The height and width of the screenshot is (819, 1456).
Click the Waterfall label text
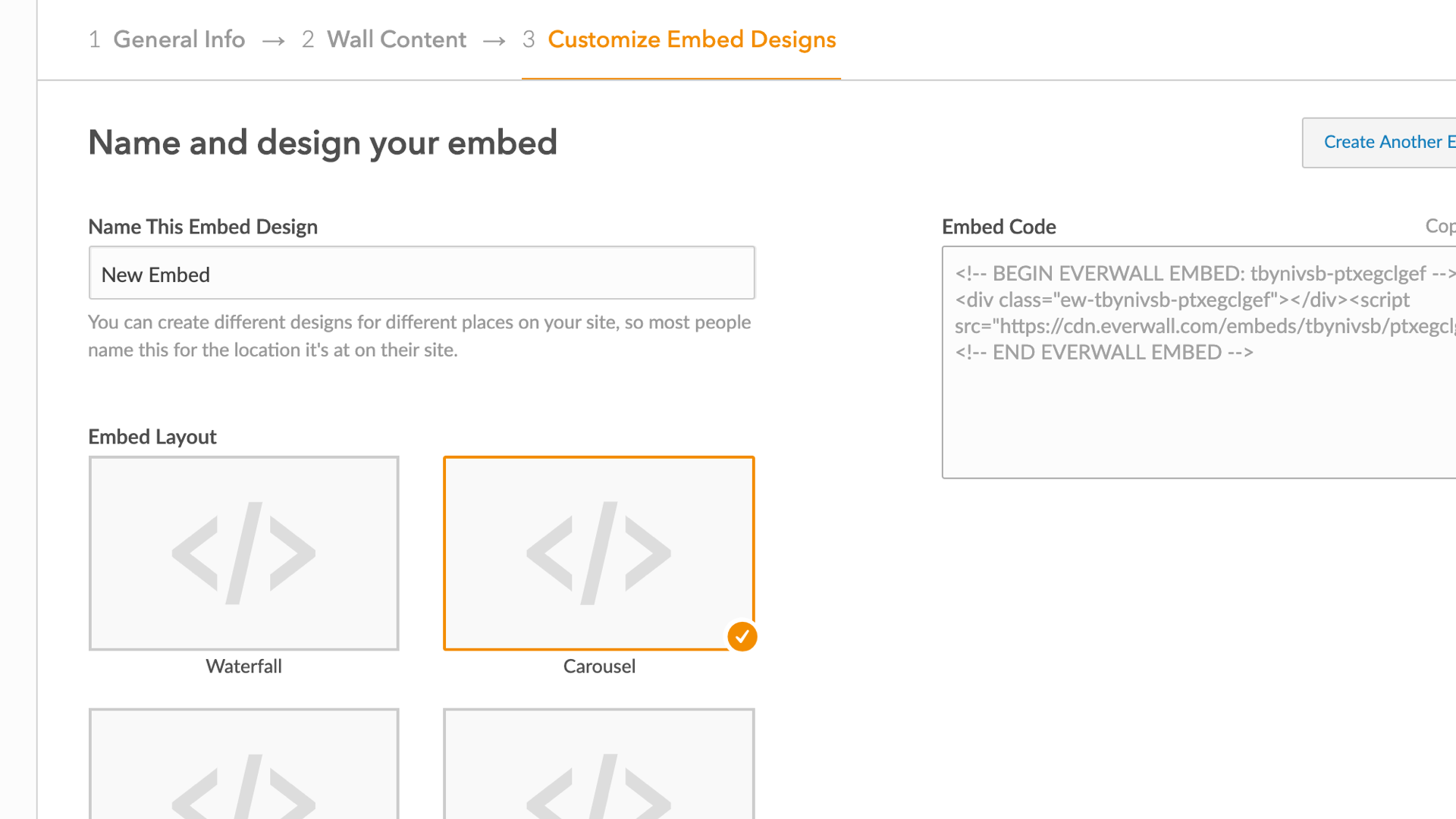coord(244,667)
